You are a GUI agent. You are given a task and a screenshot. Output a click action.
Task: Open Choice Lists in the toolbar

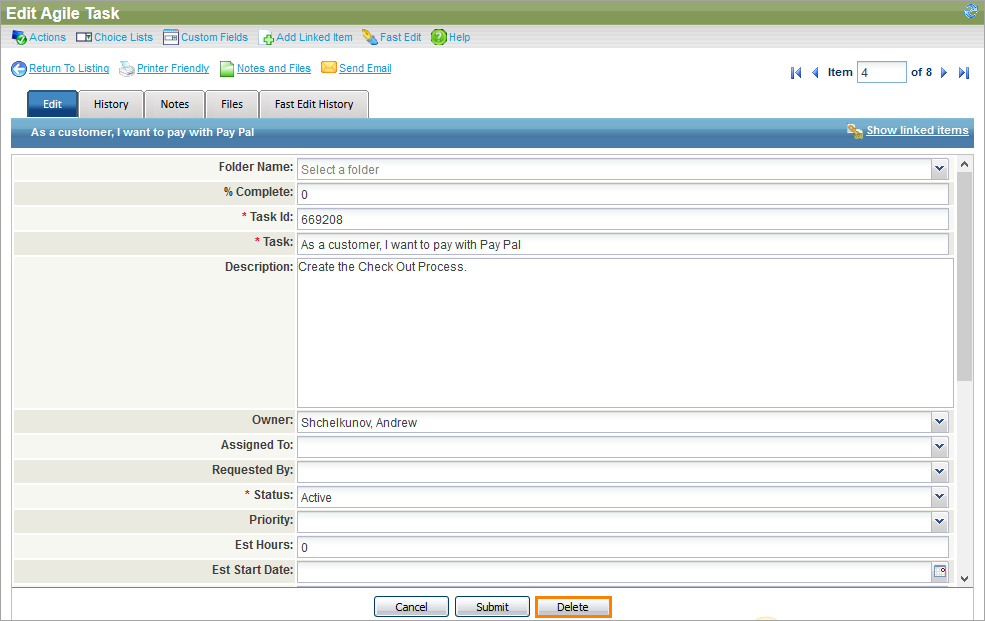pyautogui.click(x=124, y=38)
